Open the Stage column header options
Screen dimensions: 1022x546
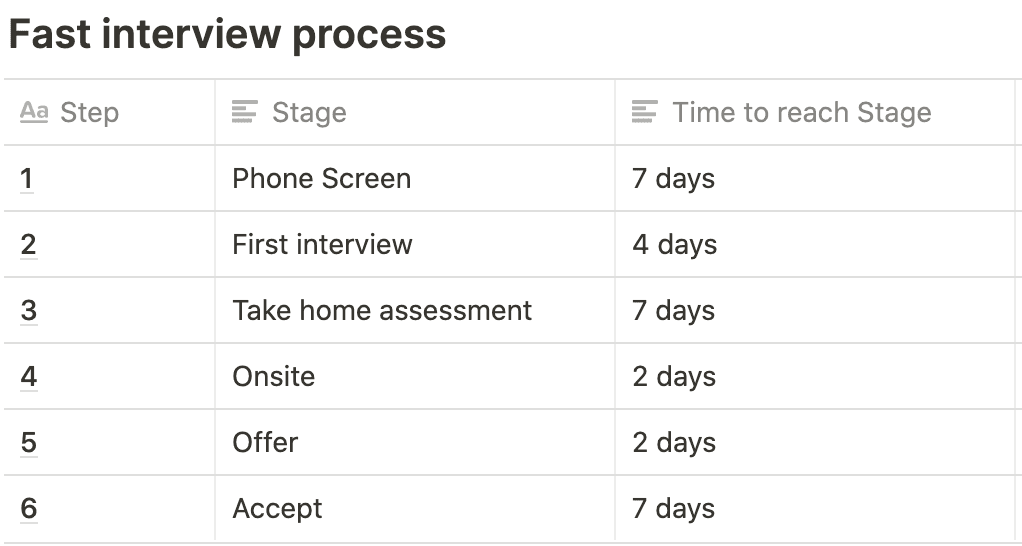[415, 112]
